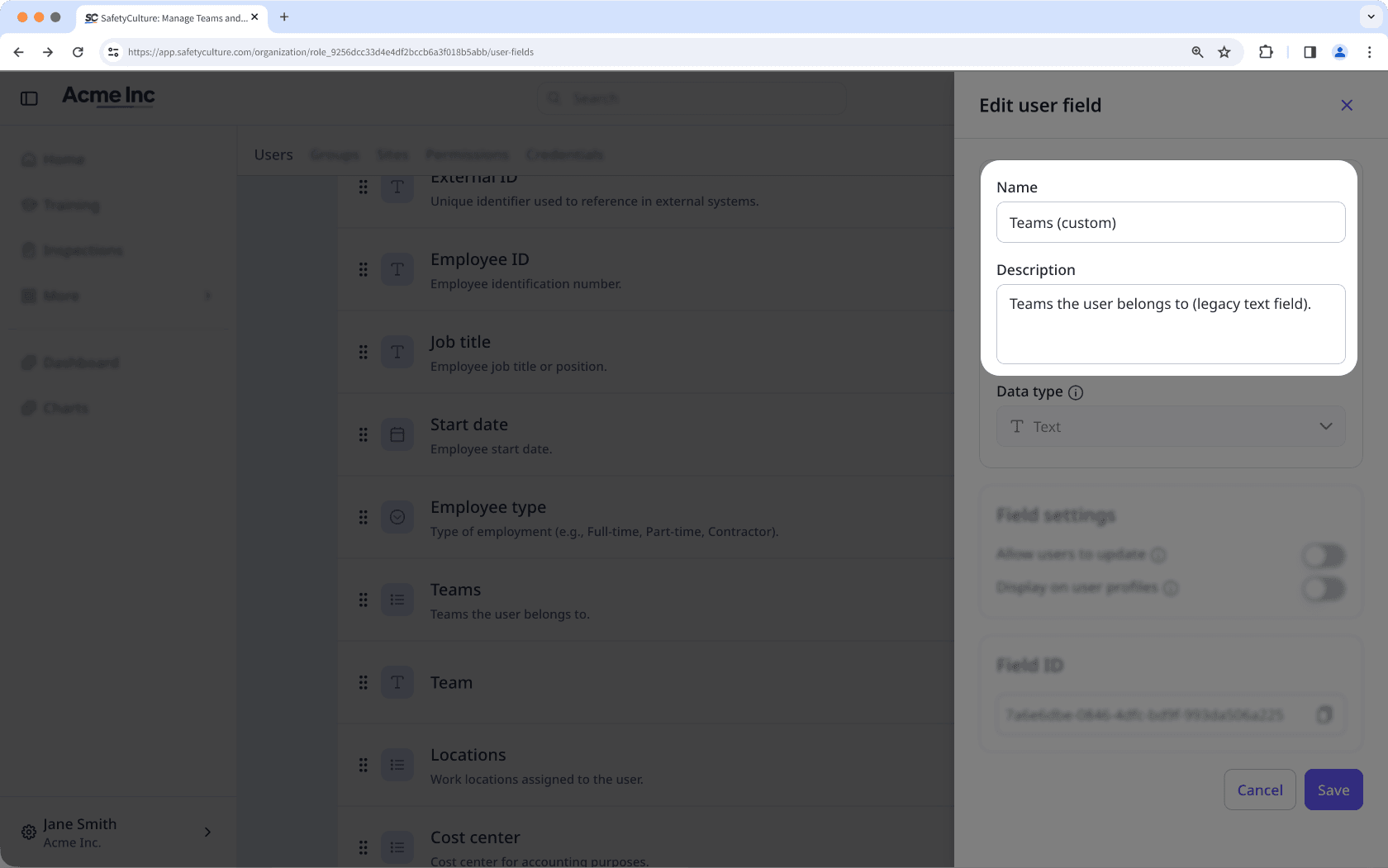Click the Data type info icon
This screenshot has width=1388, height=868.
[1076, 392]
